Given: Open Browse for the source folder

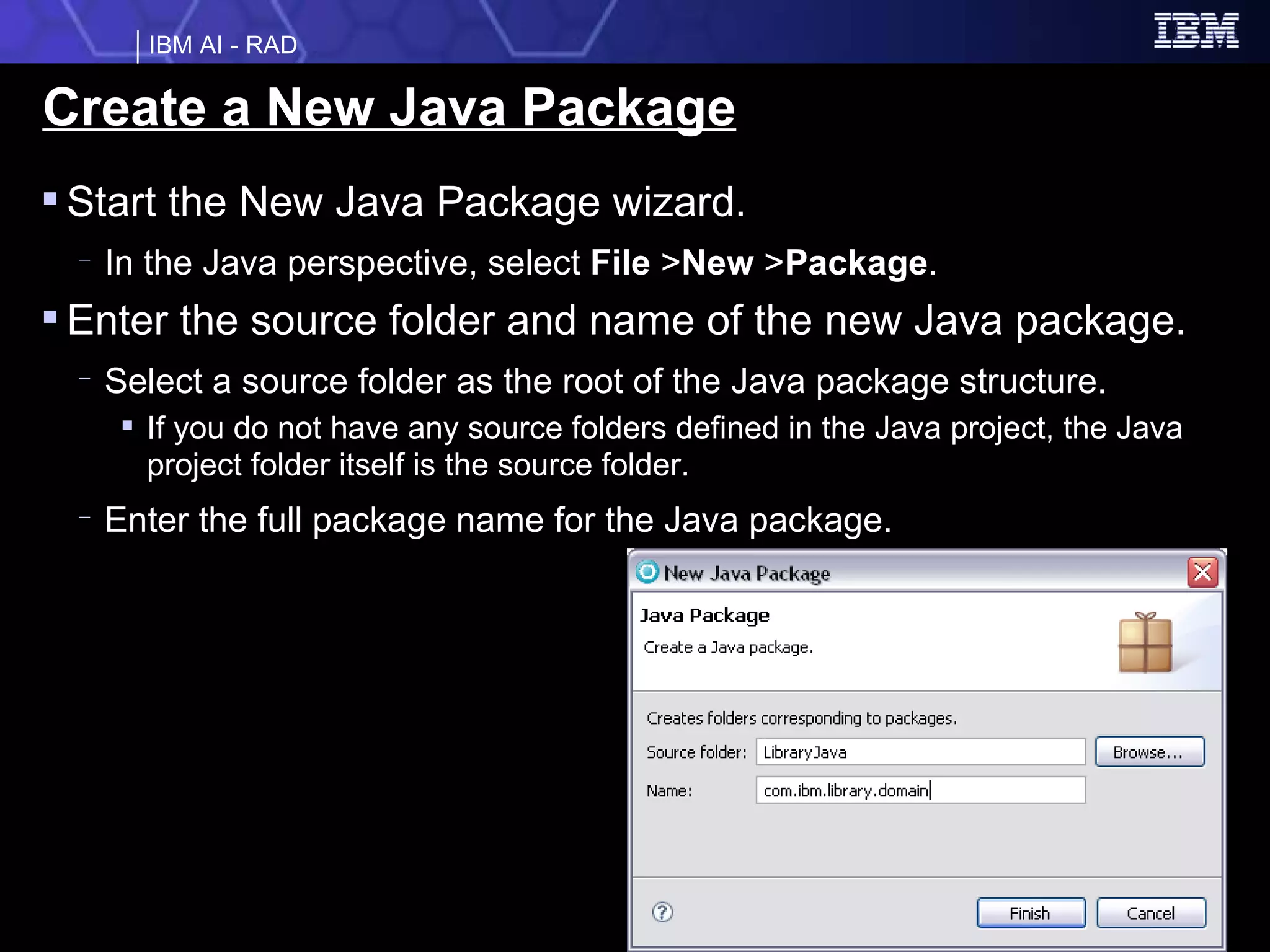Looking at the screenshot, I should pos(1150,752).
